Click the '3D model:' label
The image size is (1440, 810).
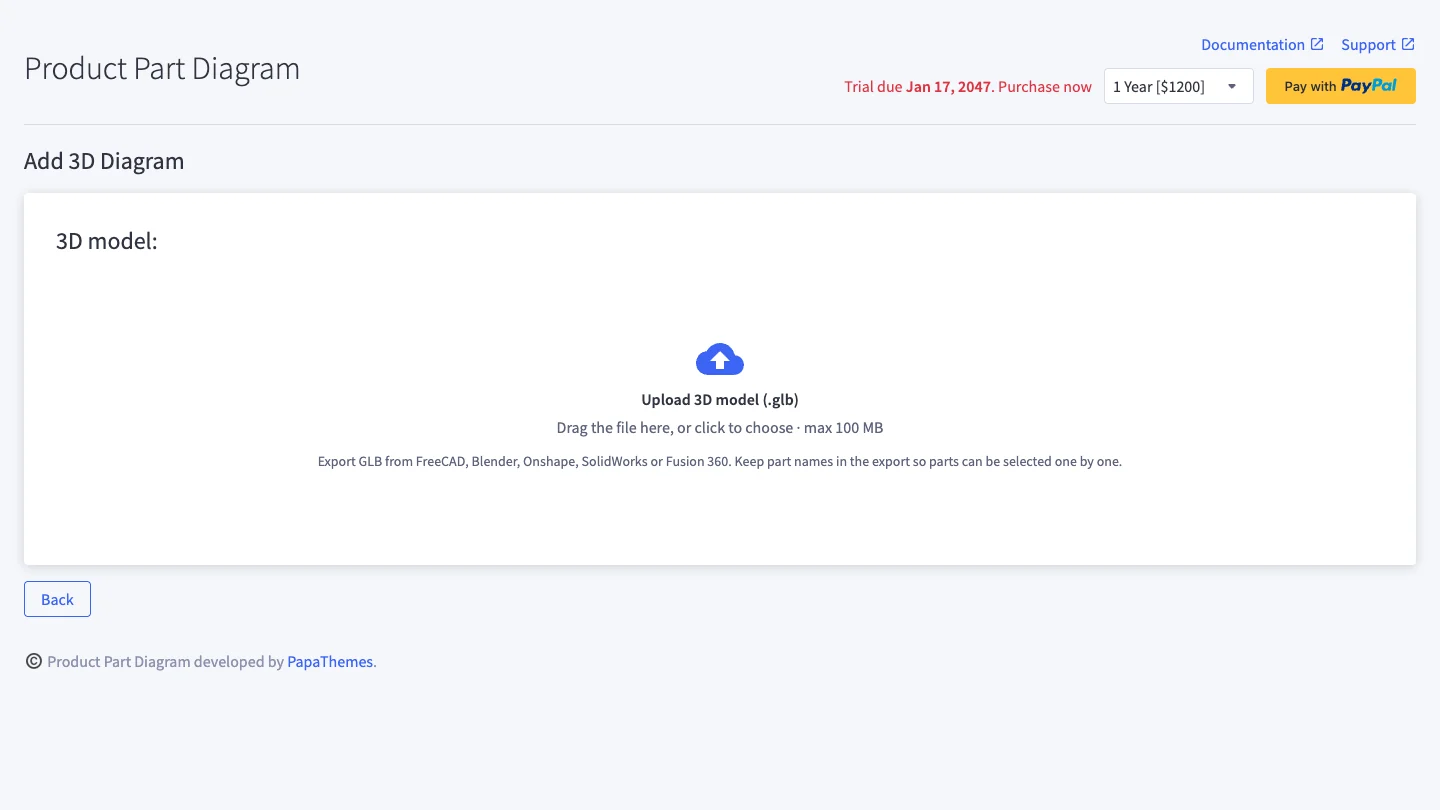pyautogui.click(x=107, y=241)
